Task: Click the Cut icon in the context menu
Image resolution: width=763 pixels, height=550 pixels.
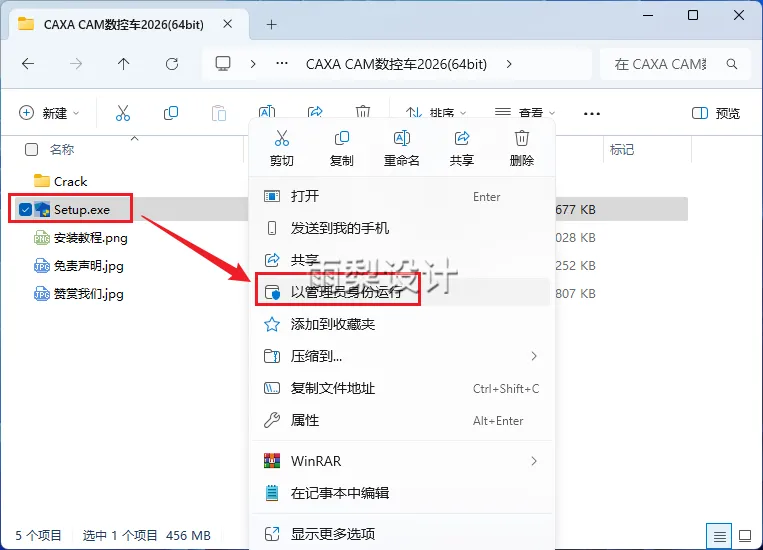Action: click(282, 139)
